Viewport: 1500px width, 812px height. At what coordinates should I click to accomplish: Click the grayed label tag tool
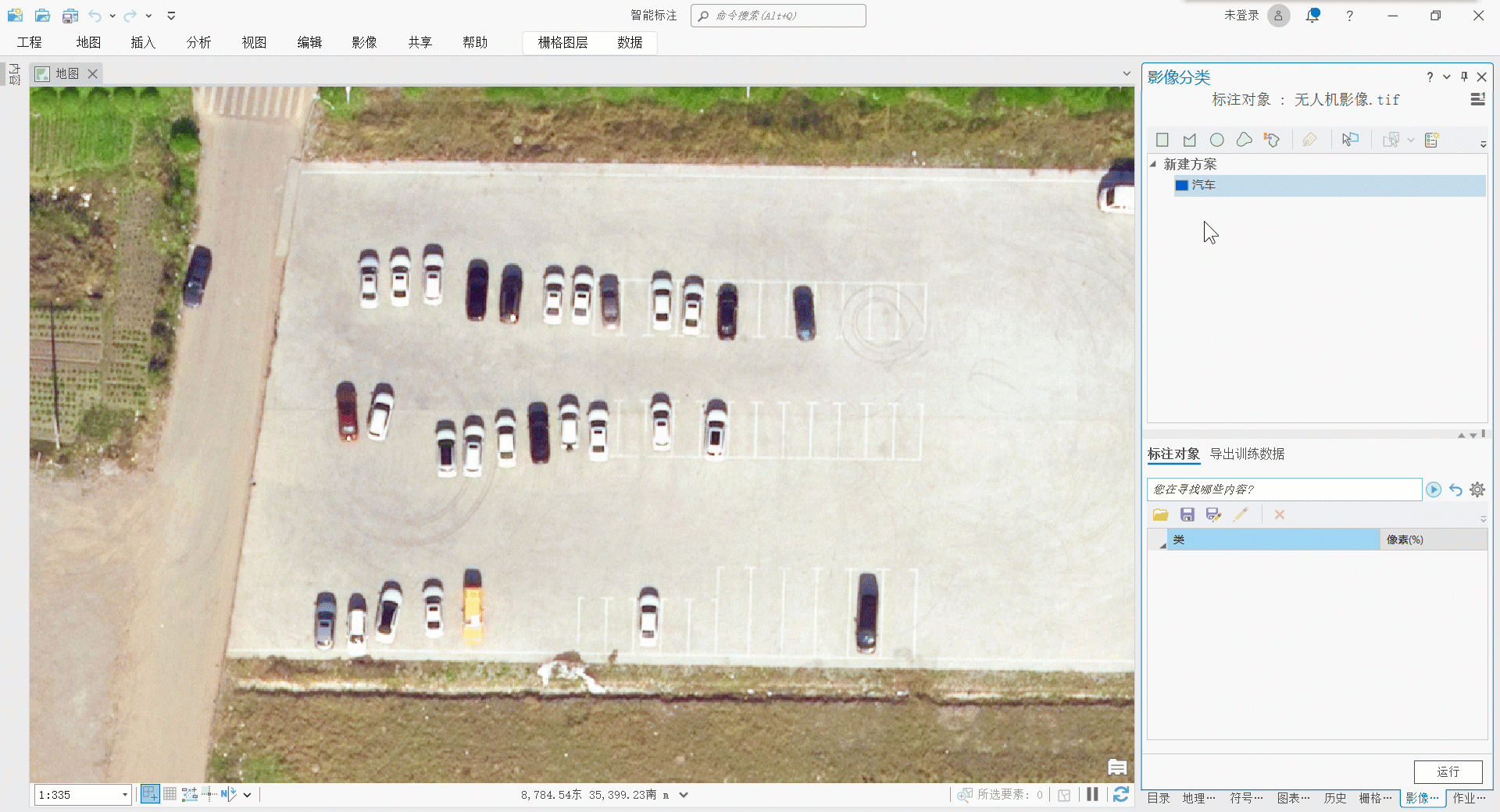tap(1310, 140)
